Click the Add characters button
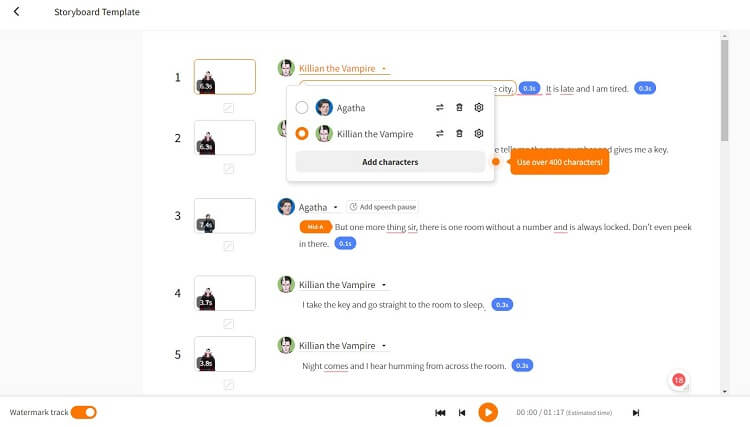Image resolution: width=750 pixels, height=427 pixels. tap(390, 162)
